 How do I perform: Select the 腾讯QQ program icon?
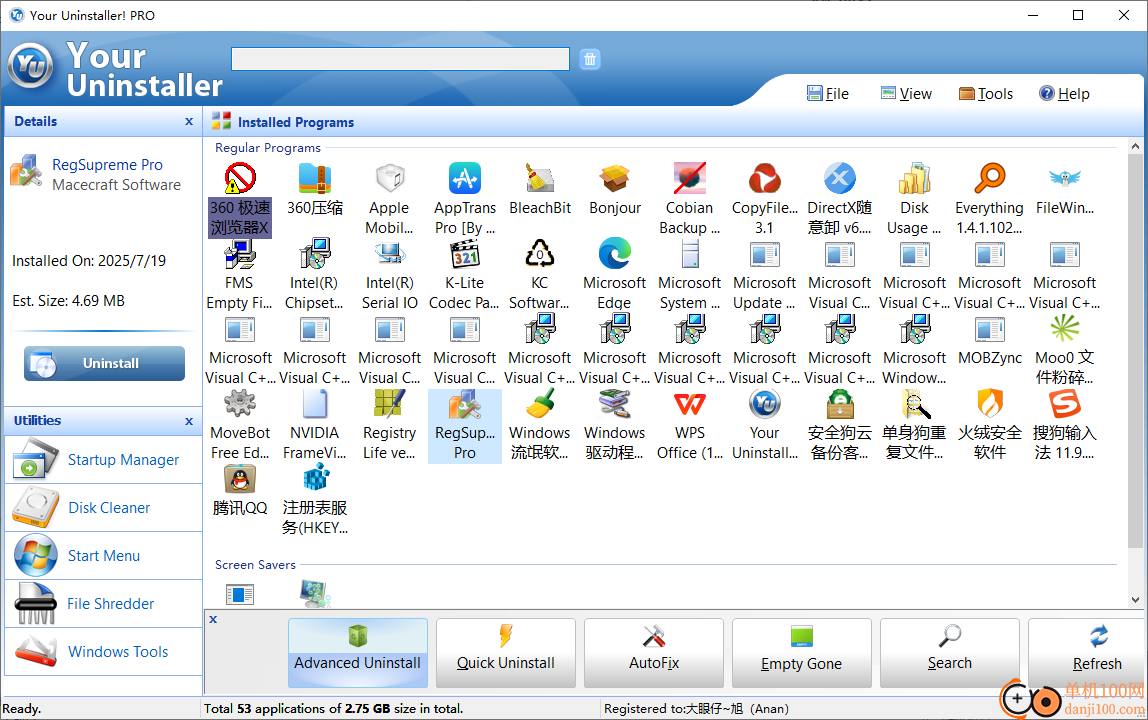coord(240,480)
